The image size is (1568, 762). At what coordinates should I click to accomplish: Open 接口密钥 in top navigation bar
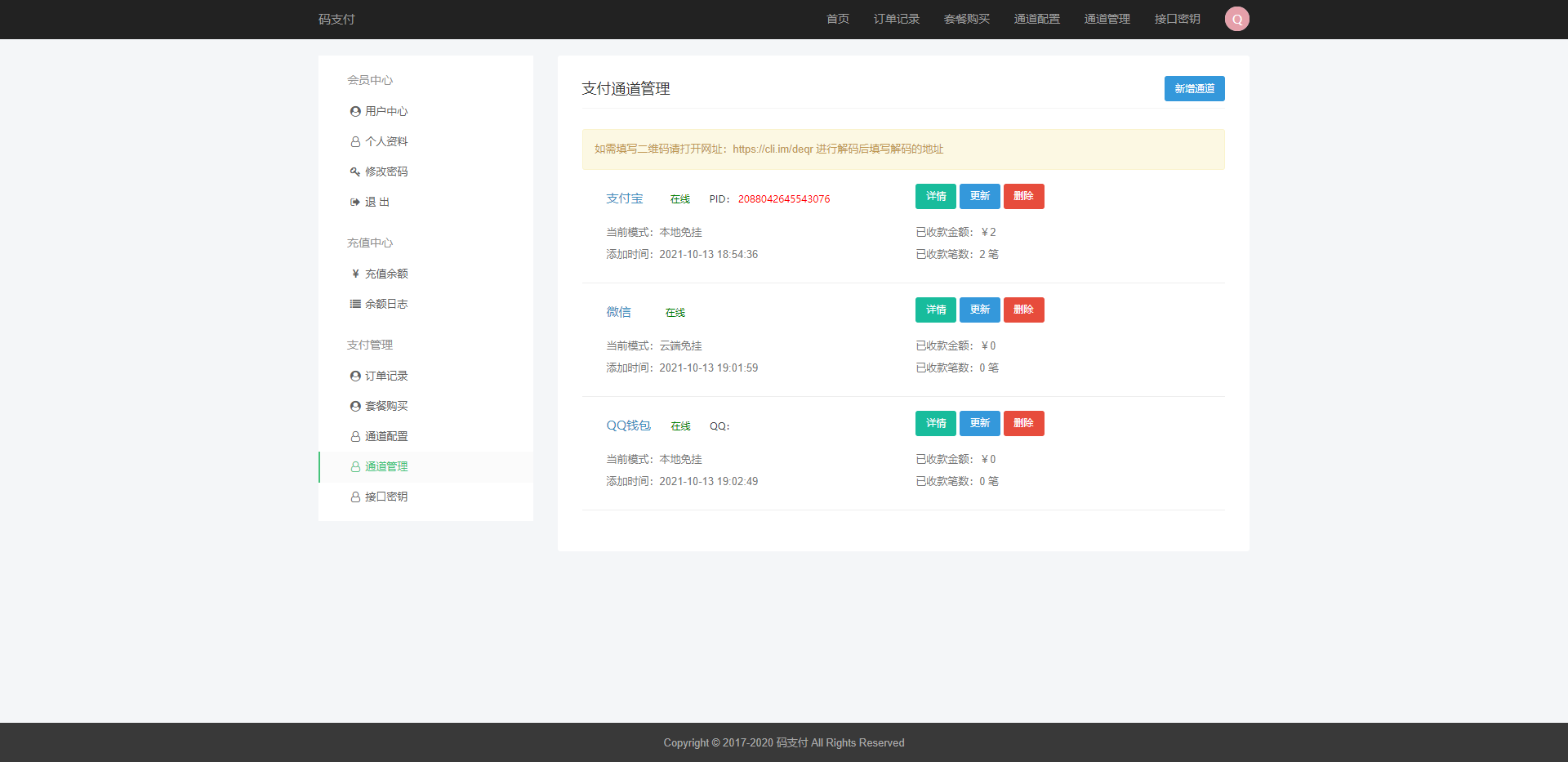(x=1177, y=19)
